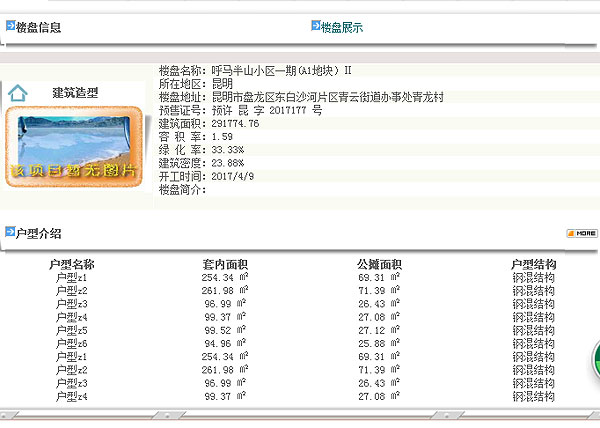The height and width of the screenshot is (428, 600).
Task: Select the 建筑造型 label
Action: (x=75, y=93)
